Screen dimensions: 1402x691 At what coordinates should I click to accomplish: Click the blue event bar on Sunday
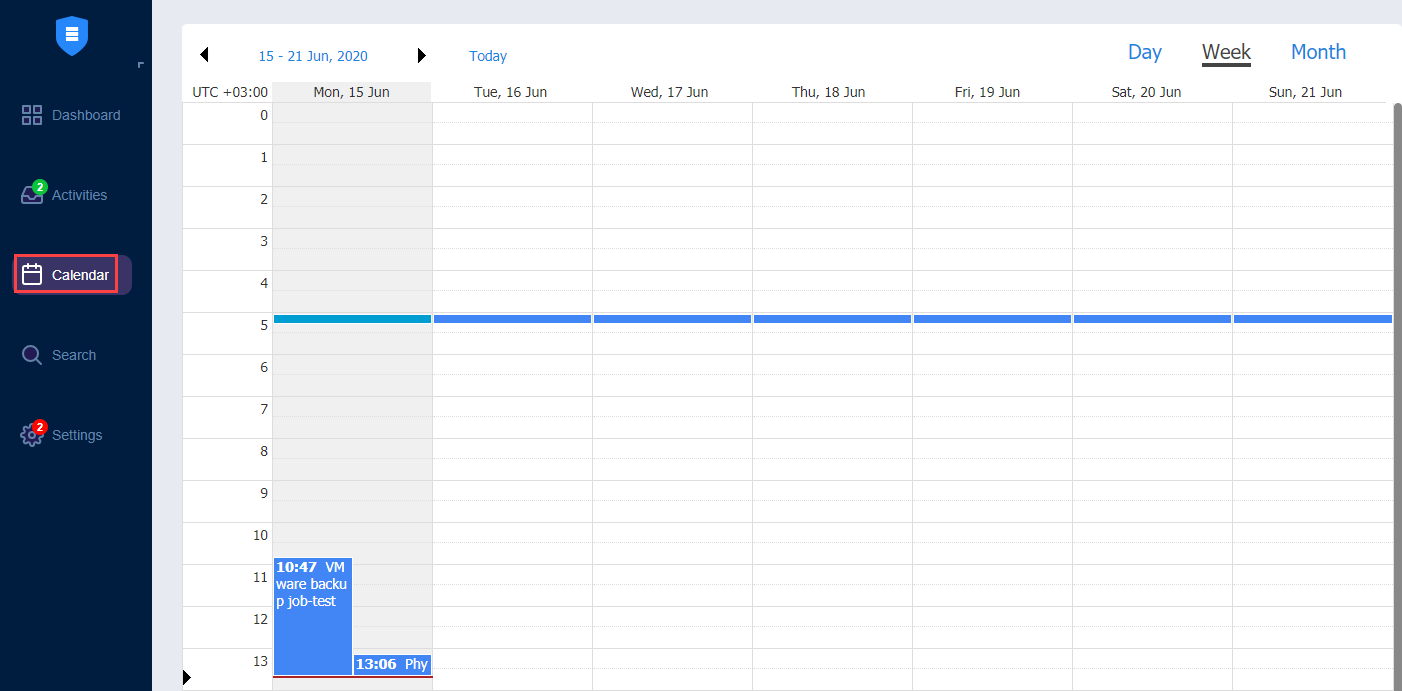click(x=1313, y=319)
